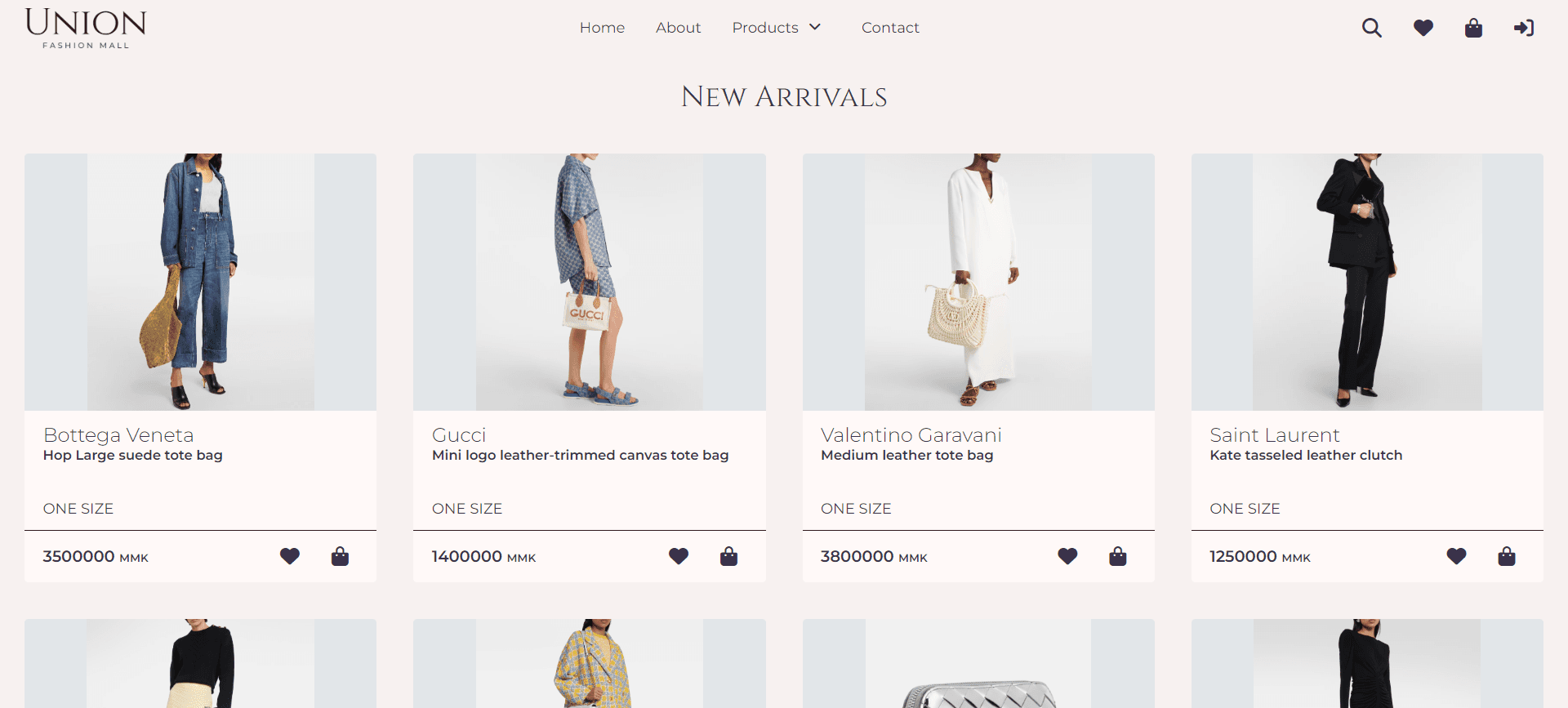Image resolution: width=1568 pixels, height=708 pixels.
Task: Open the Saint Laurent clutch product image
Action: [1367, 282]
